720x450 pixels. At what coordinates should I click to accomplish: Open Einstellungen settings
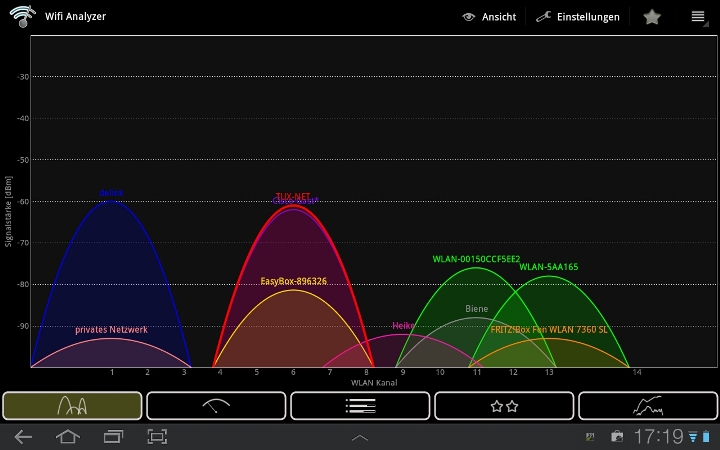pyautogui.click(x=577, y=17)
